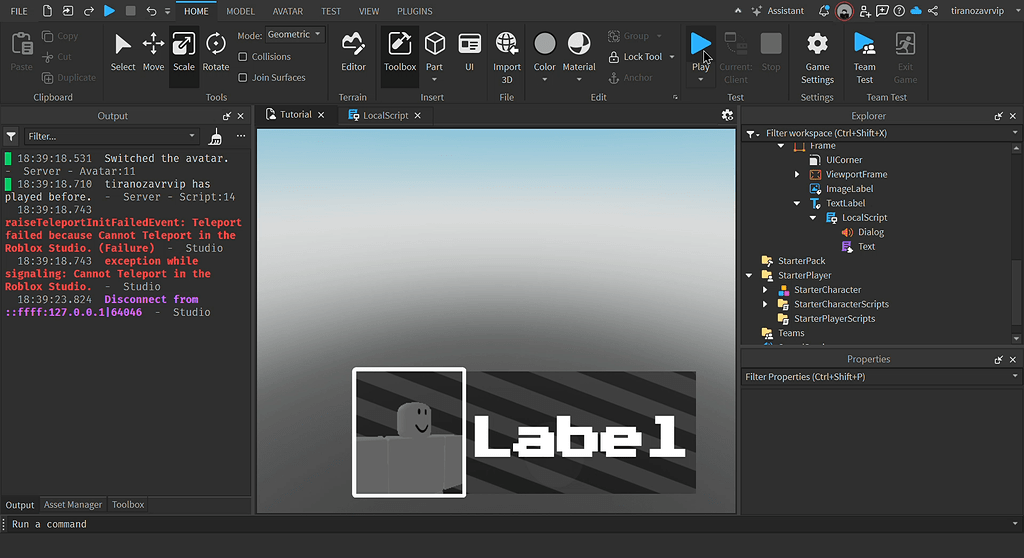1024x558 pixels.
Task: Activate the Scale tool
Action: (184, 51)
